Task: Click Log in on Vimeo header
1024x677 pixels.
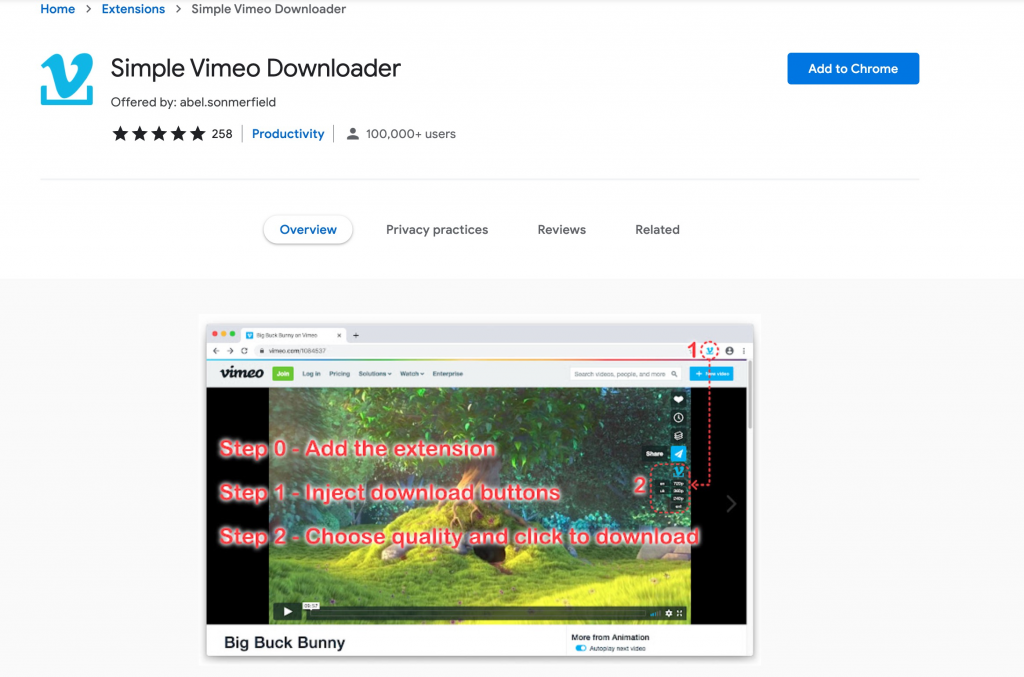Action: point(311,374)
